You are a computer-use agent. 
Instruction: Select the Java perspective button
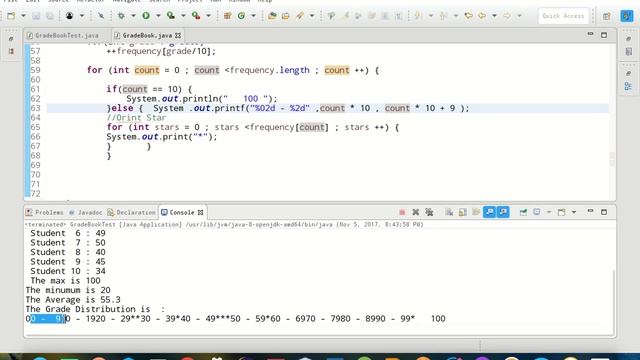pos(627,16)
